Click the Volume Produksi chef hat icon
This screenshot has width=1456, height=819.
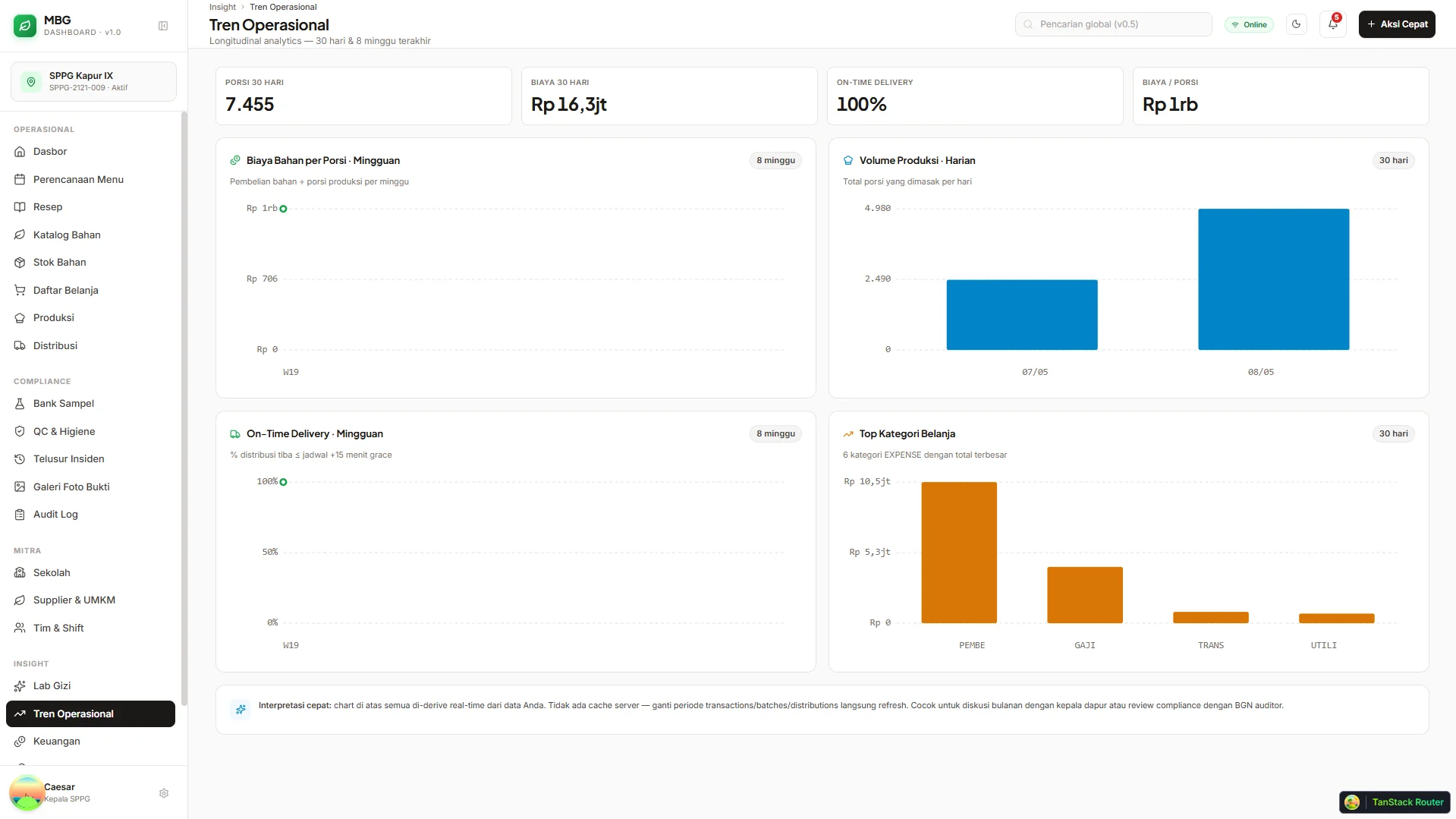point(848,161)
